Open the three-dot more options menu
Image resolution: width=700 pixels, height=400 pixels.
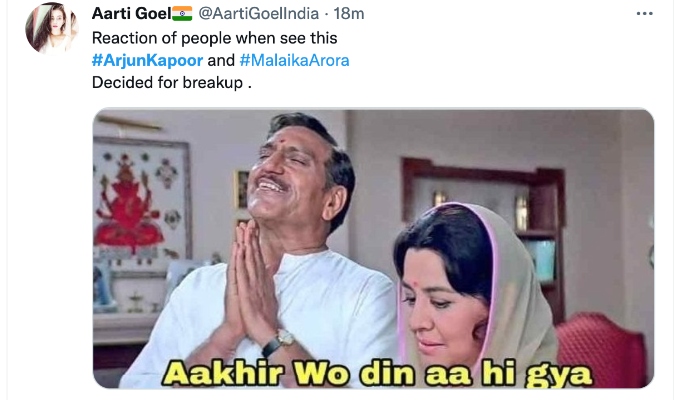pyautogui.click(x=644, y=14)
